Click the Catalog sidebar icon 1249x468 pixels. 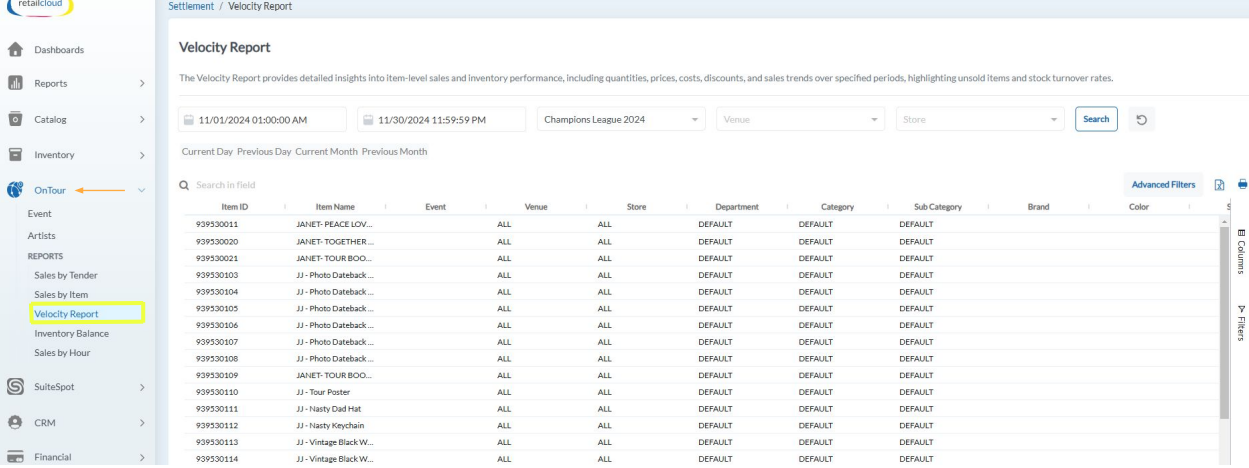pos(15,119)
